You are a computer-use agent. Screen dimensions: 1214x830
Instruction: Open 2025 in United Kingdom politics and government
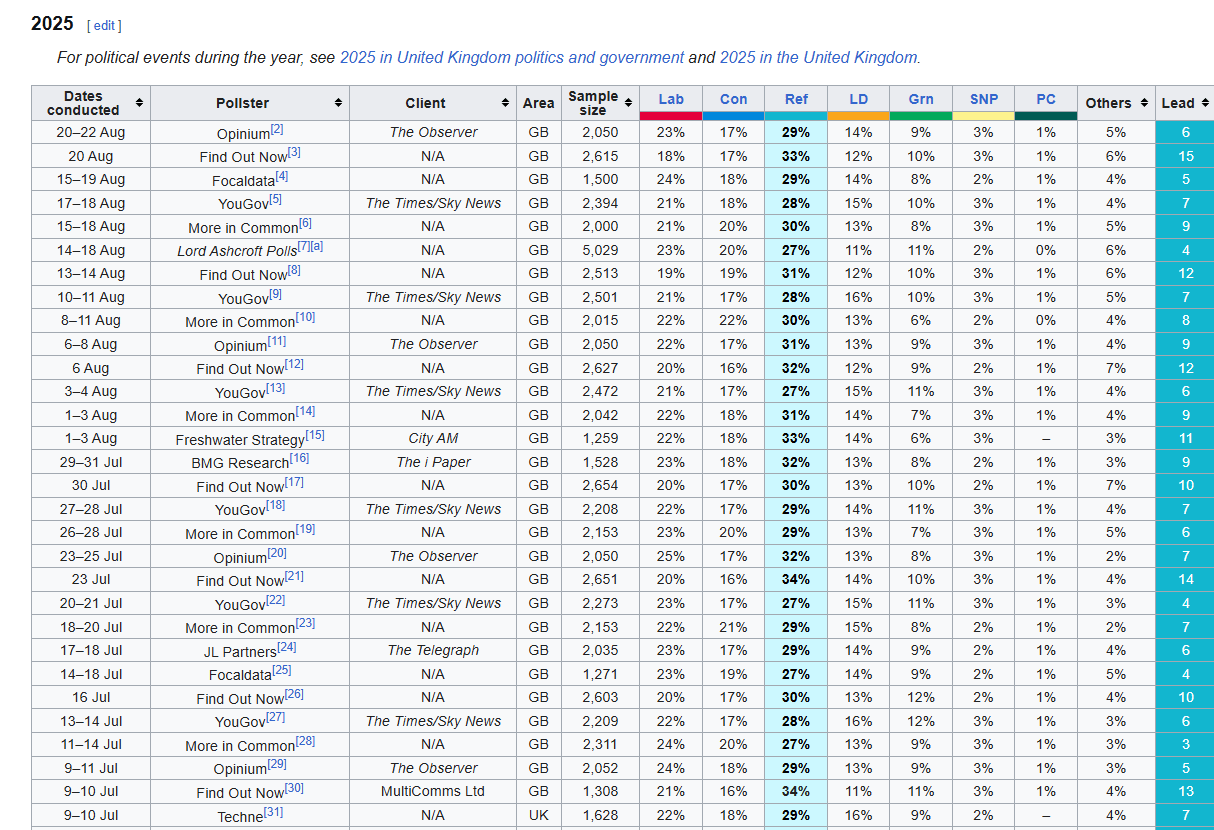512,57
